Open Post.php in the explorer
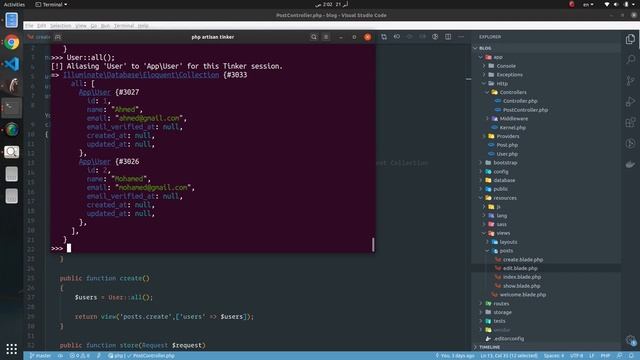 tap(507, 145)
